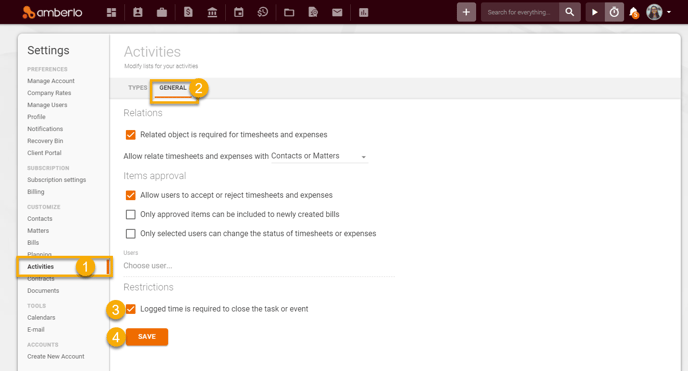Open the dashboard grid icon

111,12
